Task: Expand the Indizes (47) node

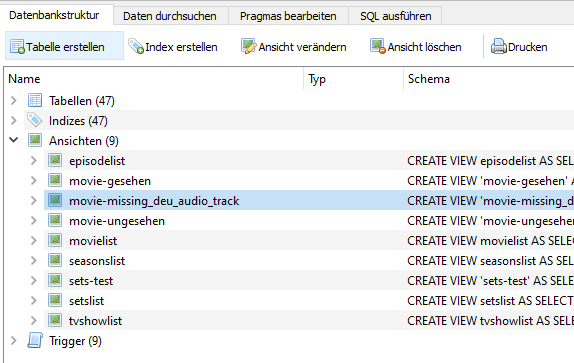Action: click(14, 120)
